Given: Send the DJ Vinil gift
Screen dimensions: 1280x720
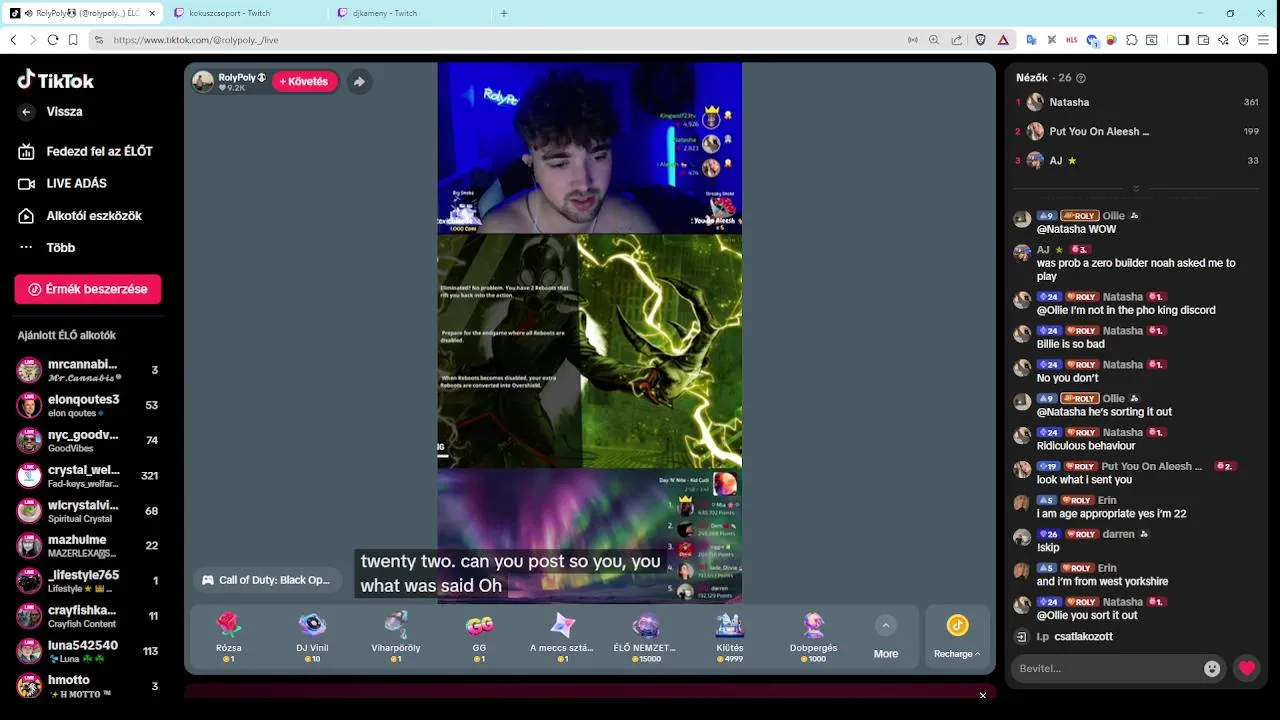Looking at the screenshot, I should click(312, 636).
